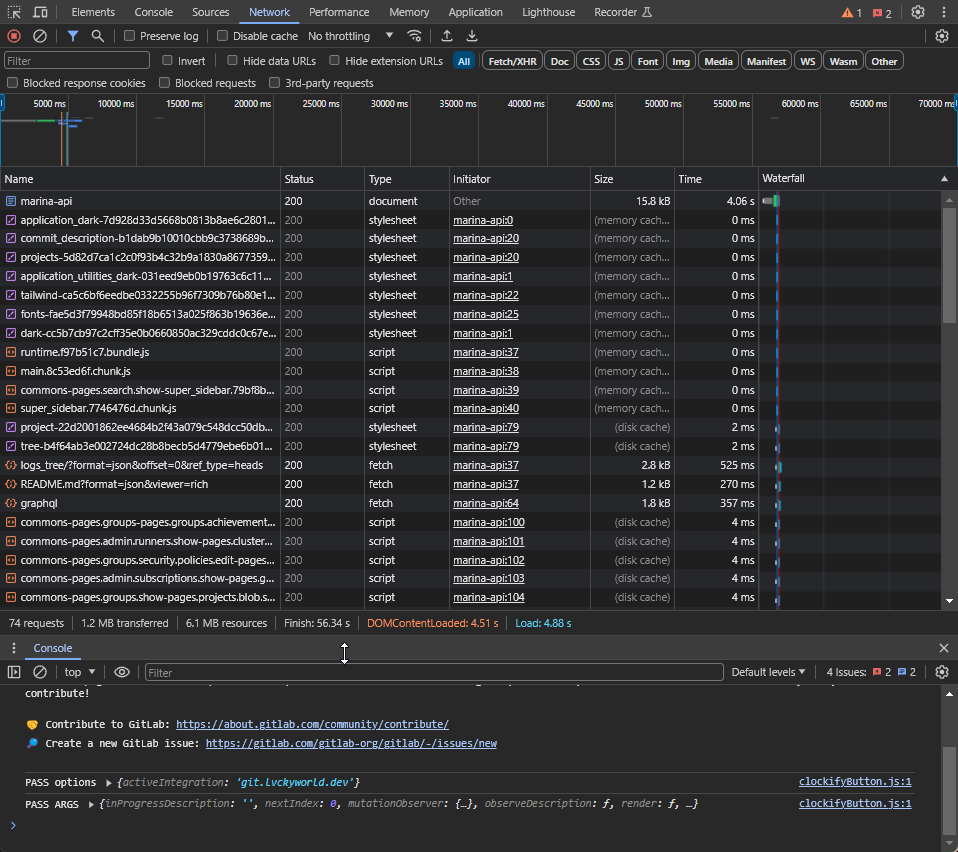Toggle the device toolbar icon

point(40,12)
